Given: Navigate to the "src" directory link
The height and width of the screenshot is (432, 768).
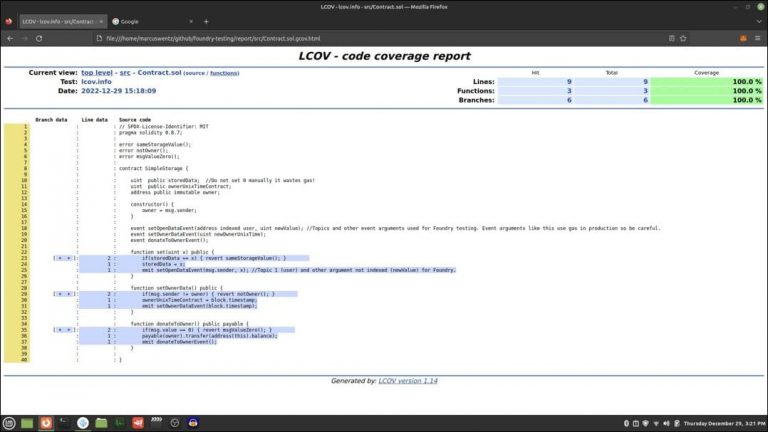Looking at the screenshot, I should pos(125,73).
